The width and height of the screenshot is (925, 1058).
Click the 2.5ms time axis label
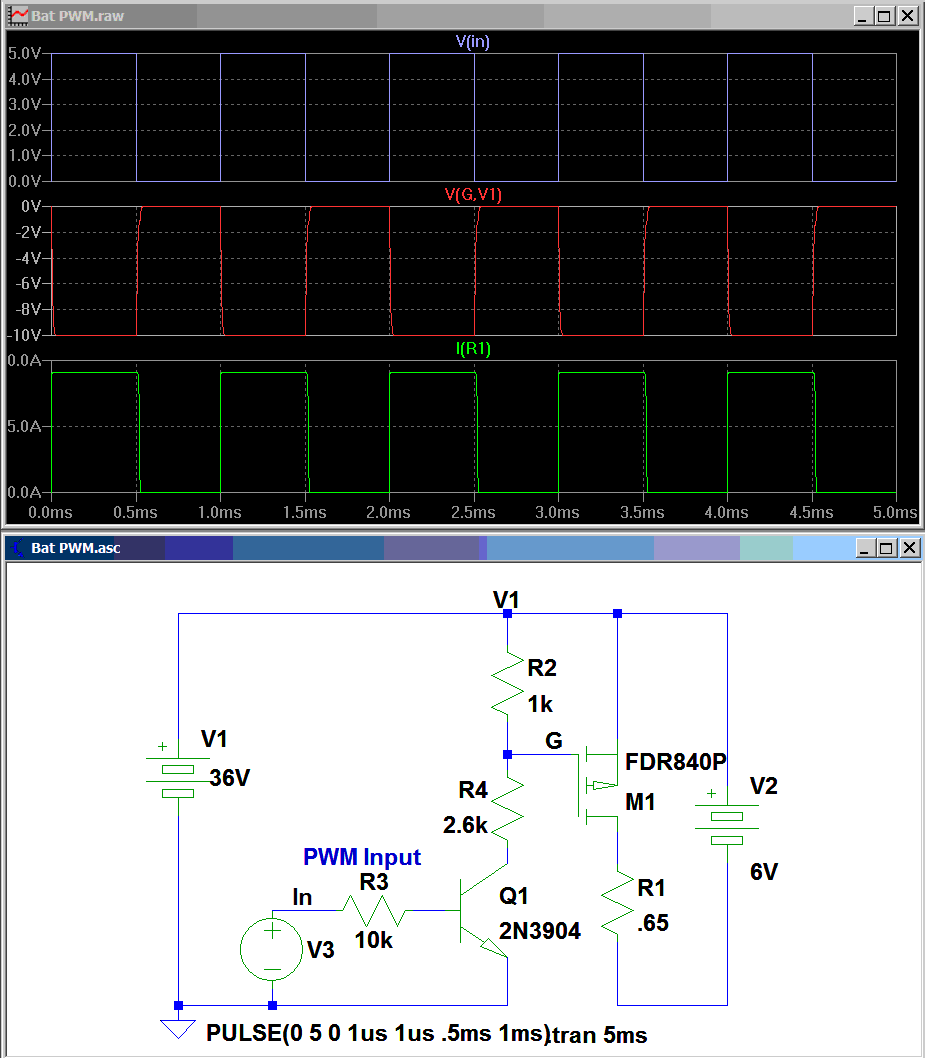click(x=473, y=513)
